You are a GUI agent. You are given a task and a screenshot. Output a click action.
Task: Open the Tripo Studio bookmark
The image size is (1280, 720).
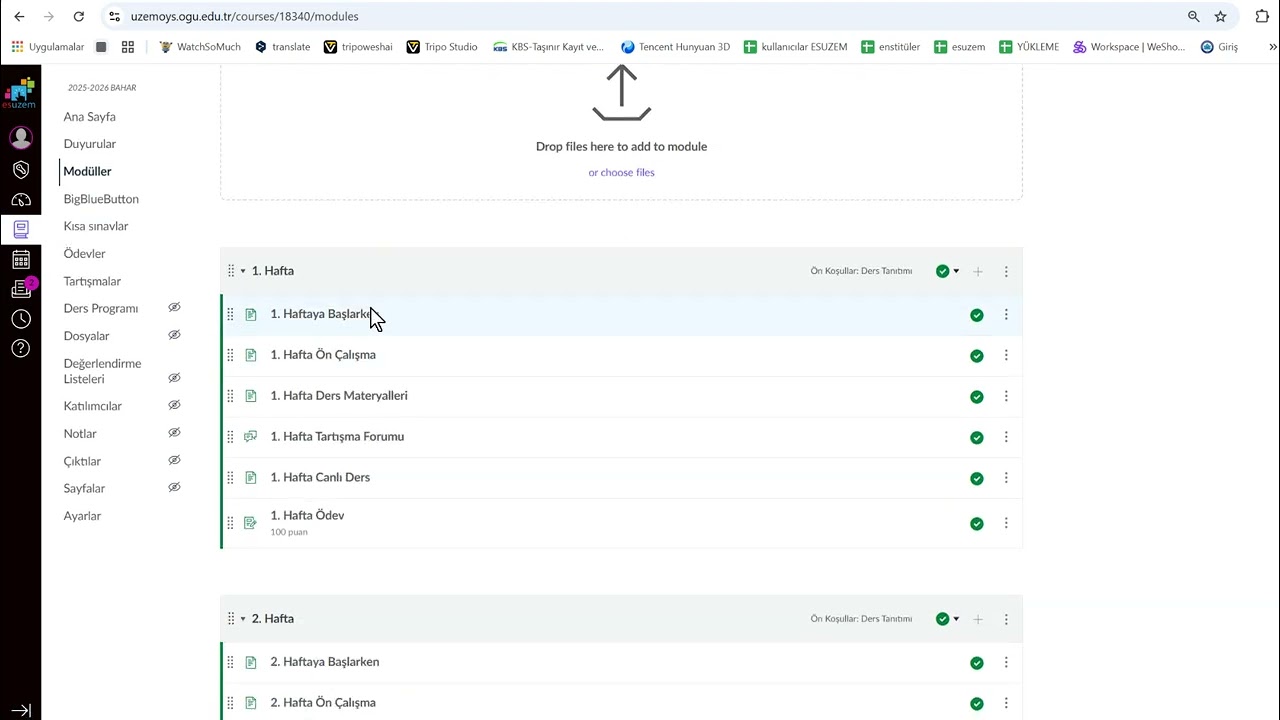pyautogui.click(x=441, y=47)
